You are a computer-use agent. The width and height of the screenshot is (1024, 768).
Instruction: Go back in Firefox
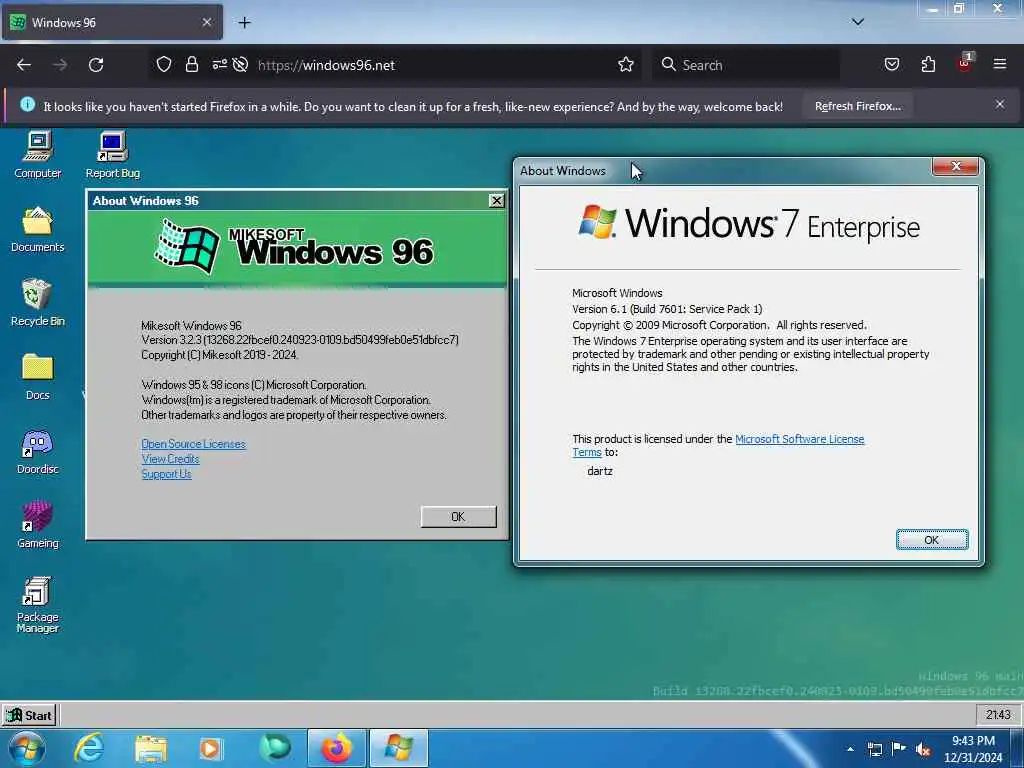24,65
